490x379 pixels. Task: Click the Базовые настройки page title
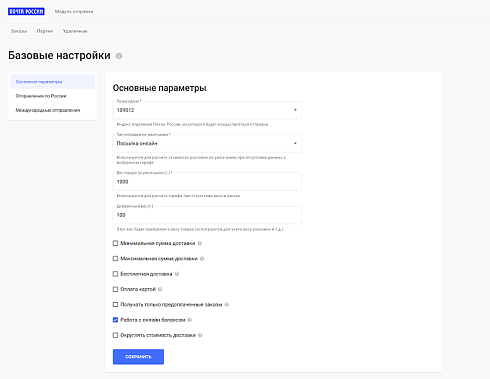pos(59,55)
